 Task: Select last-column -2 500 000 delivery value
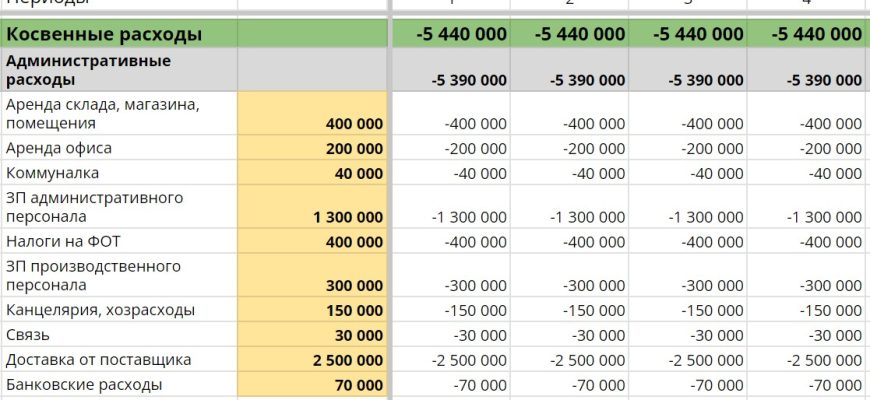tap(807, 360)
